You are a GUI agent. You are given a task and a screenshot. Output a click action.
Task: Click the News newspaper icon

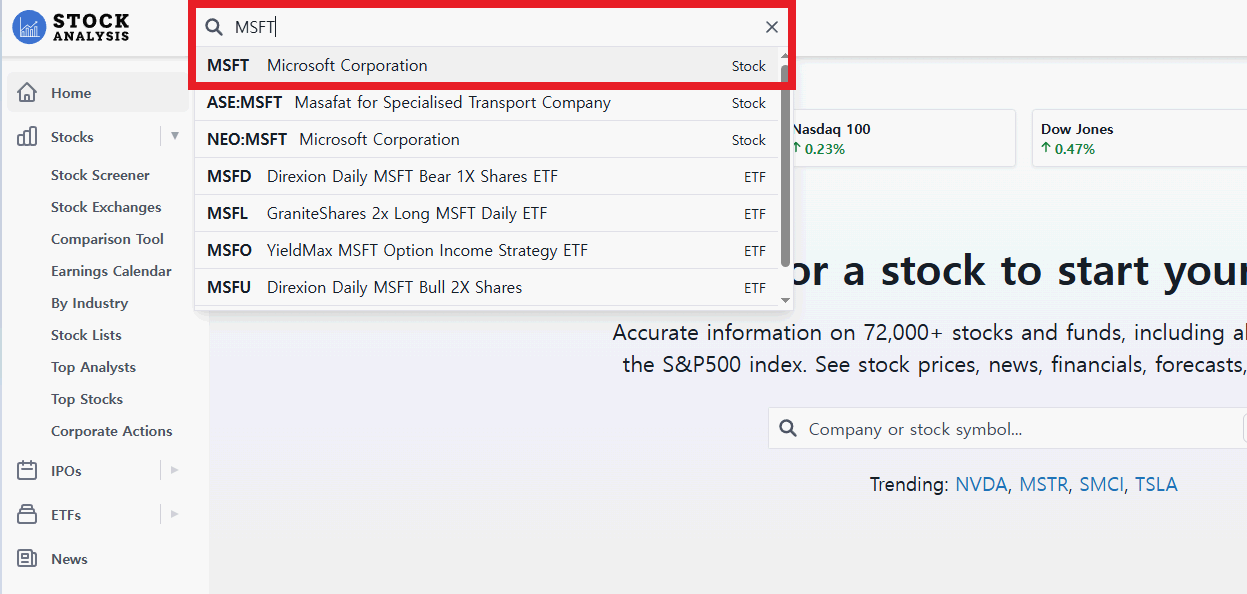click(x=27, y=559)
